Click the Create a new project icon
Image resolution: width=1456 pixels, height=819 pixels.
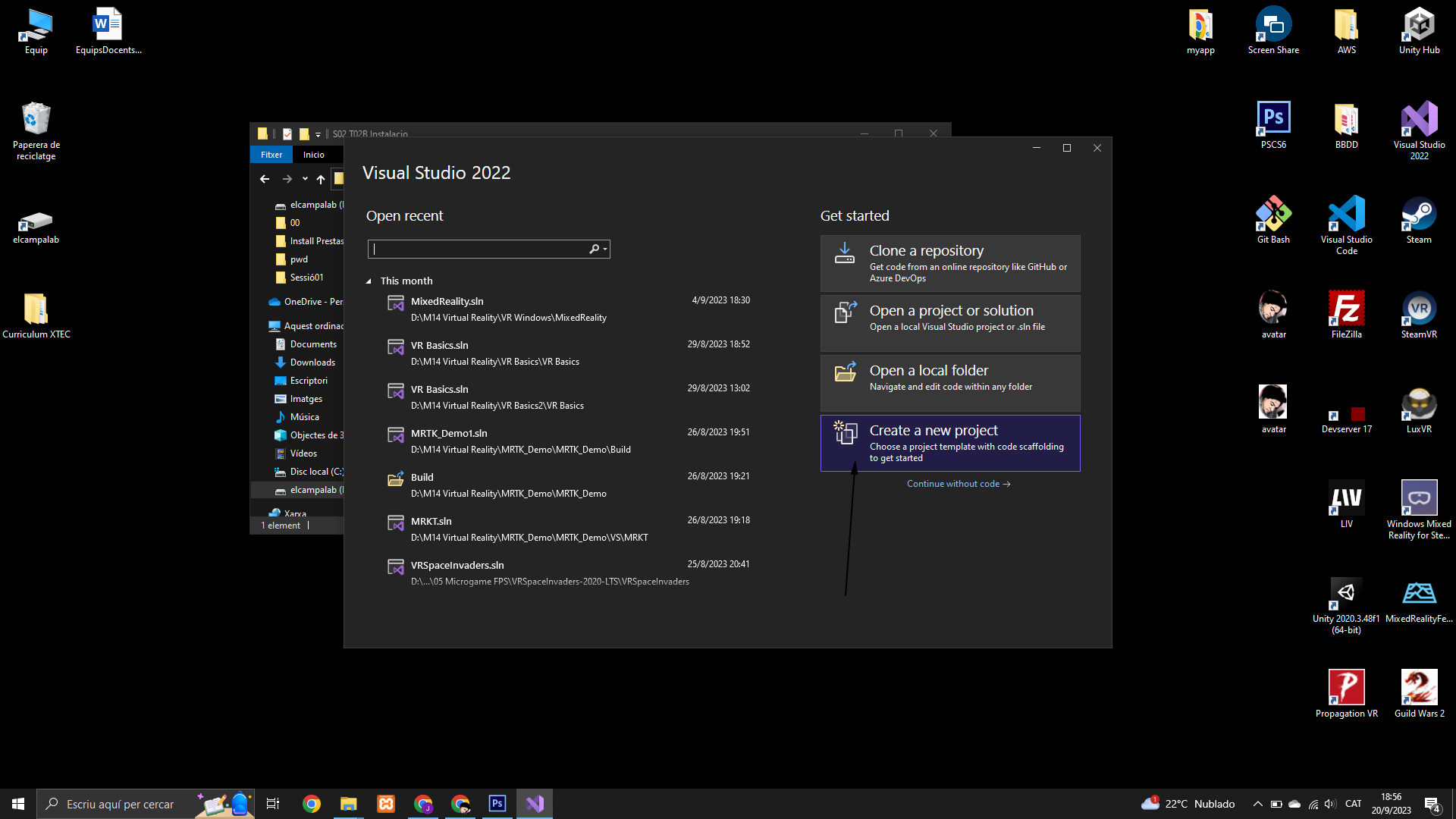point(845,432)
